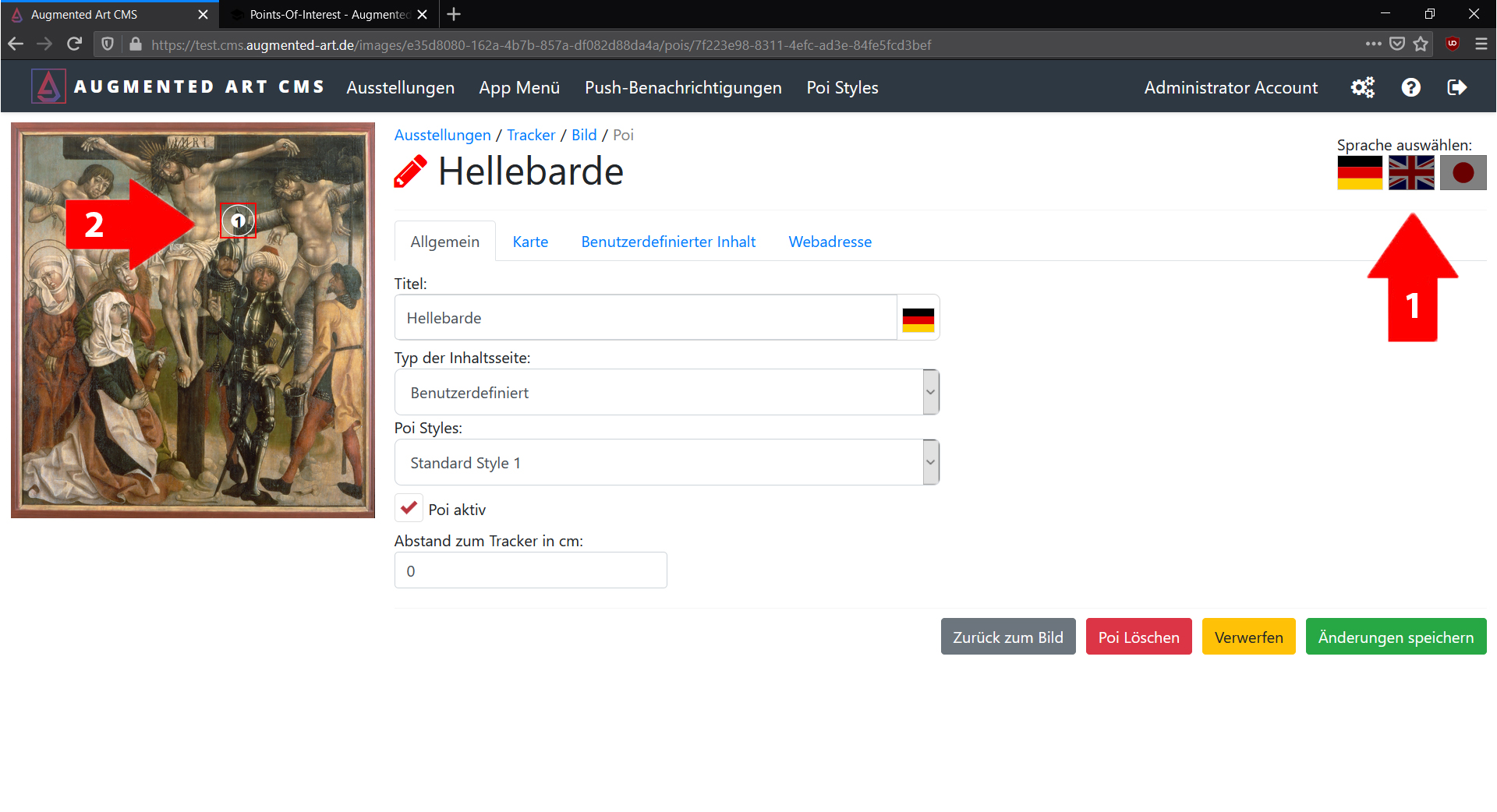Switch to the Allgemein tab
Viewport: 1497px width, 812px height.
point(445,242)
